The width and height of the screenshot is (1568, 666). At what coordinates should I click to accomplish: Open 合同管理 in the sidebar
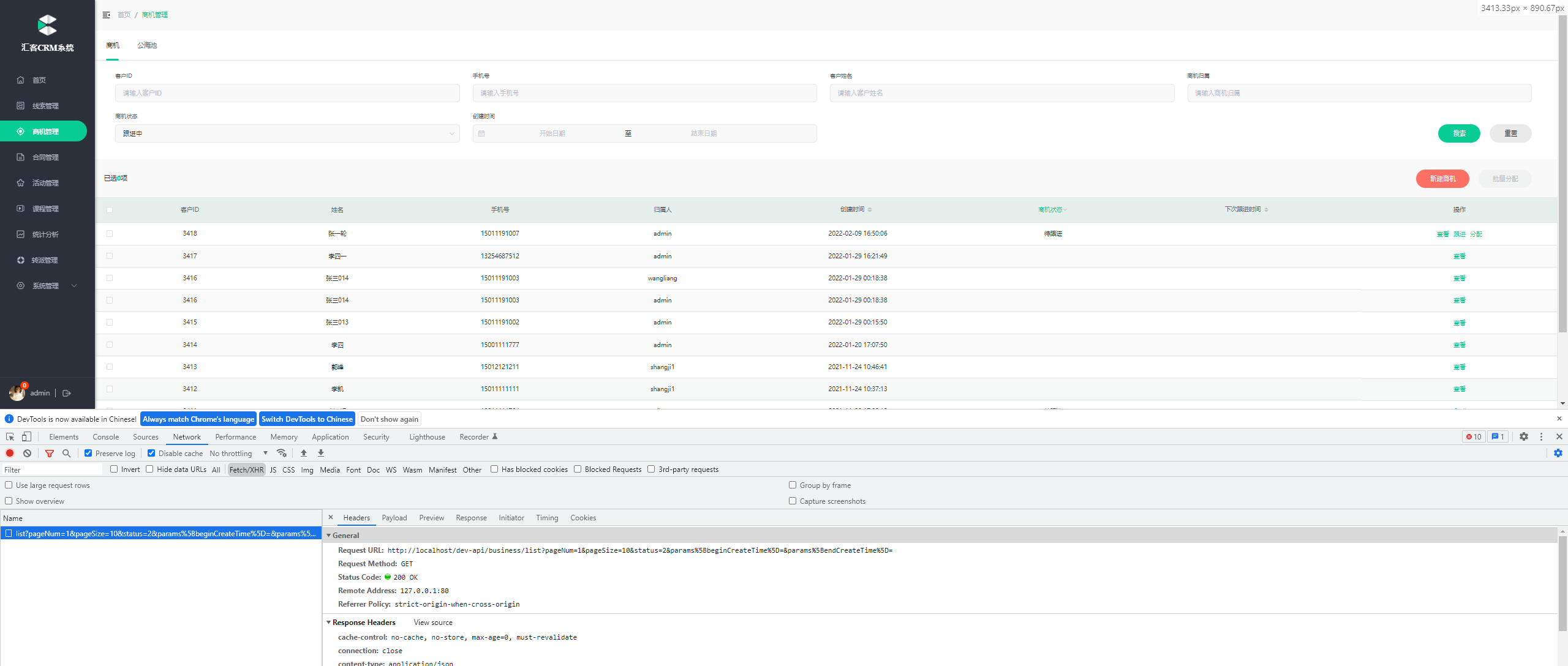(45, 157)
